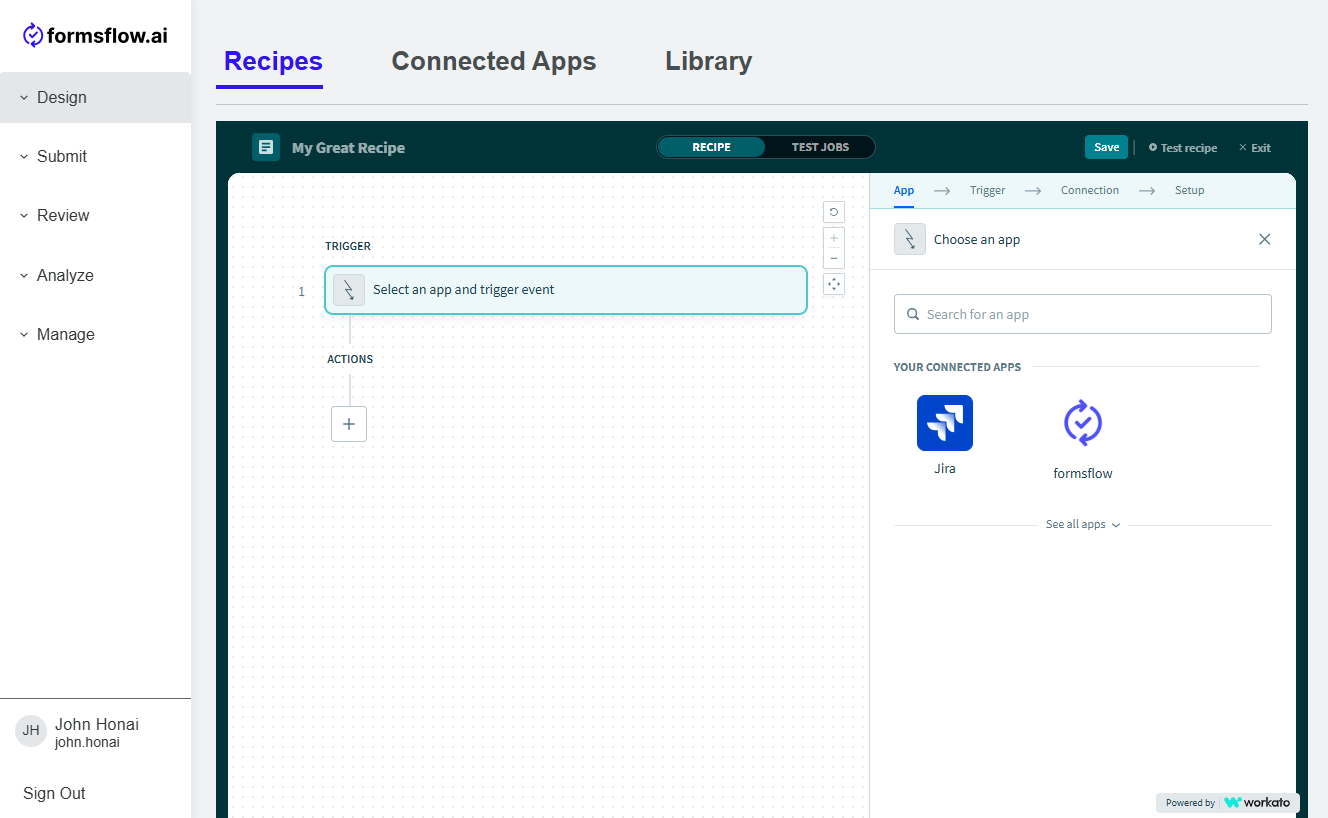
Task: Expand the Design sidebar section
Action: point(95,97)
